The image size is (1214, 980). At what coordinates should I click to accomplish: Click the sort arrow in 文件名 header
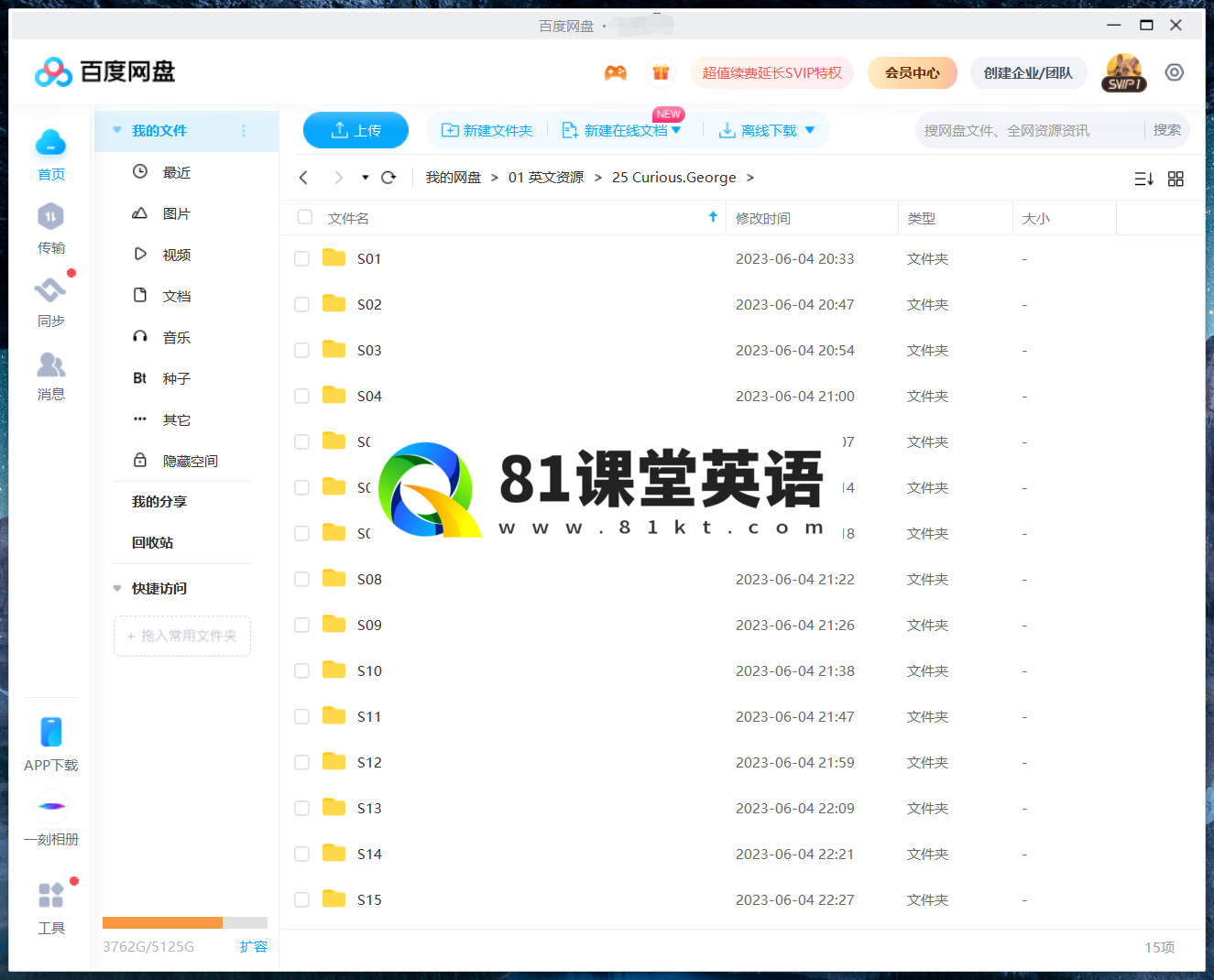713,217
